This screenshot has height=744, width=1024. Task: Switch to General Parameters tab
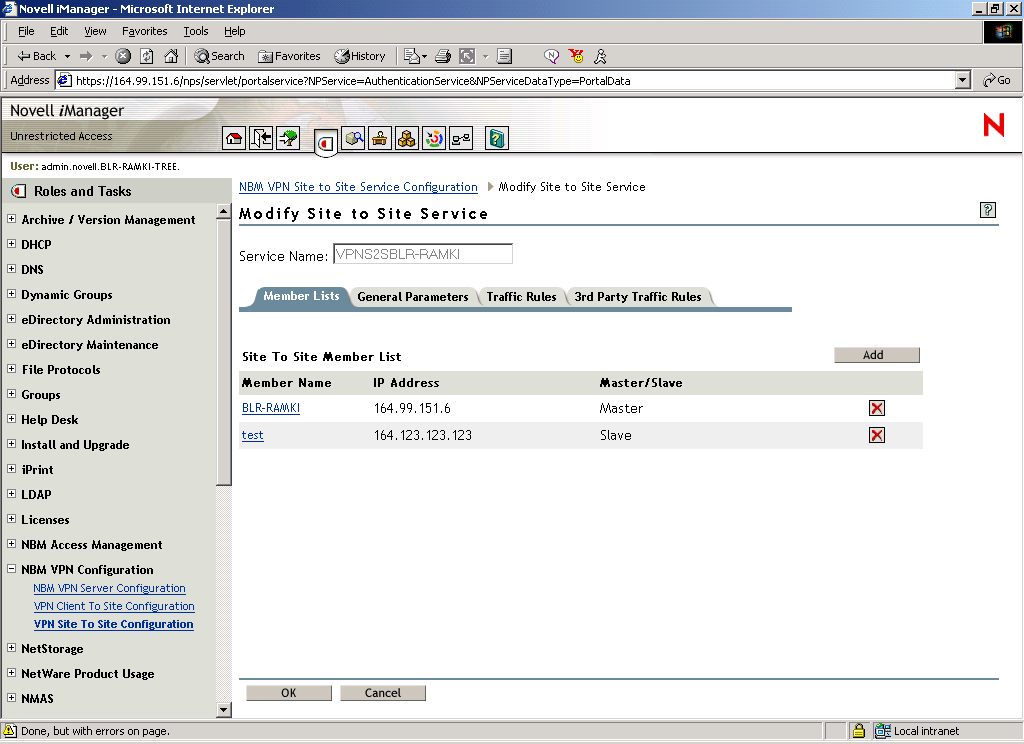[413, 297]
